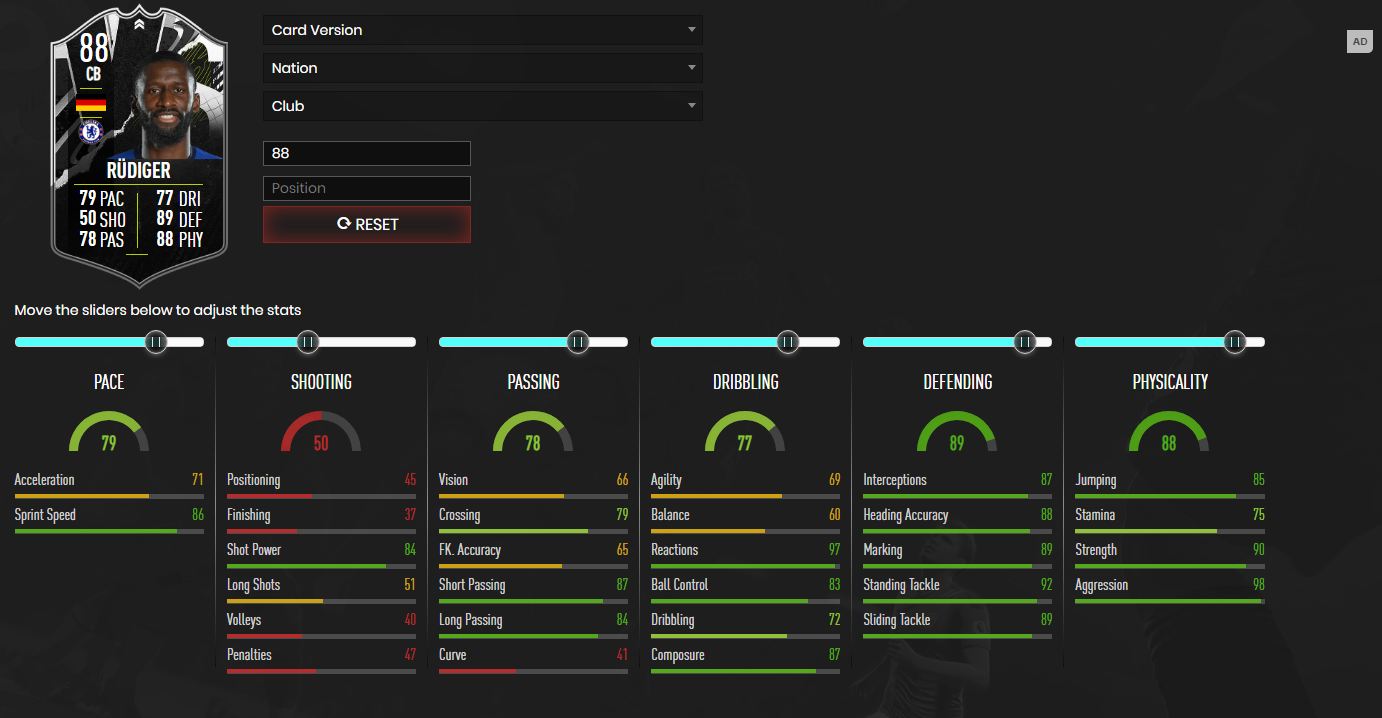Click the Shot Power stat label
This screenshot has height=718, width=1382.
[254, 550]
